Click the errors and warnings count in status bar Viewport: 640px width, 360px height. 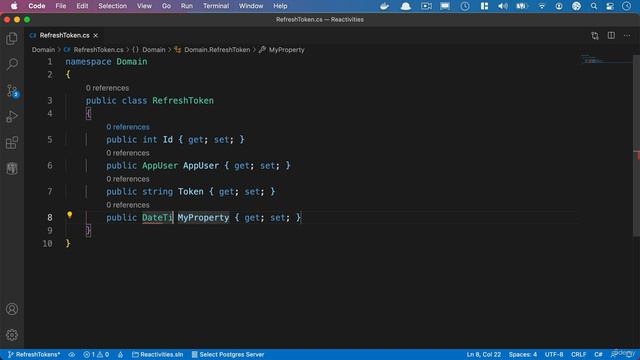pos(96,354)
